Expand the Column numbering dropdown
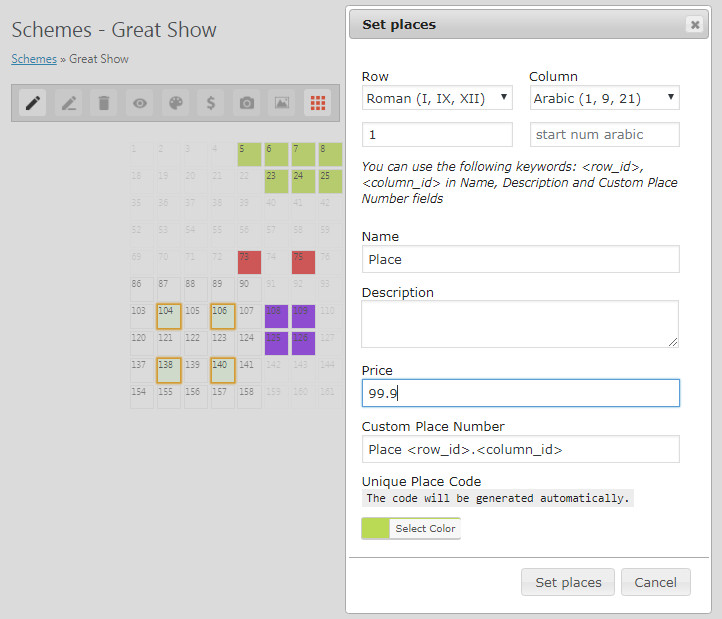Viewport: 722px width, 619px height. (604, 98)
